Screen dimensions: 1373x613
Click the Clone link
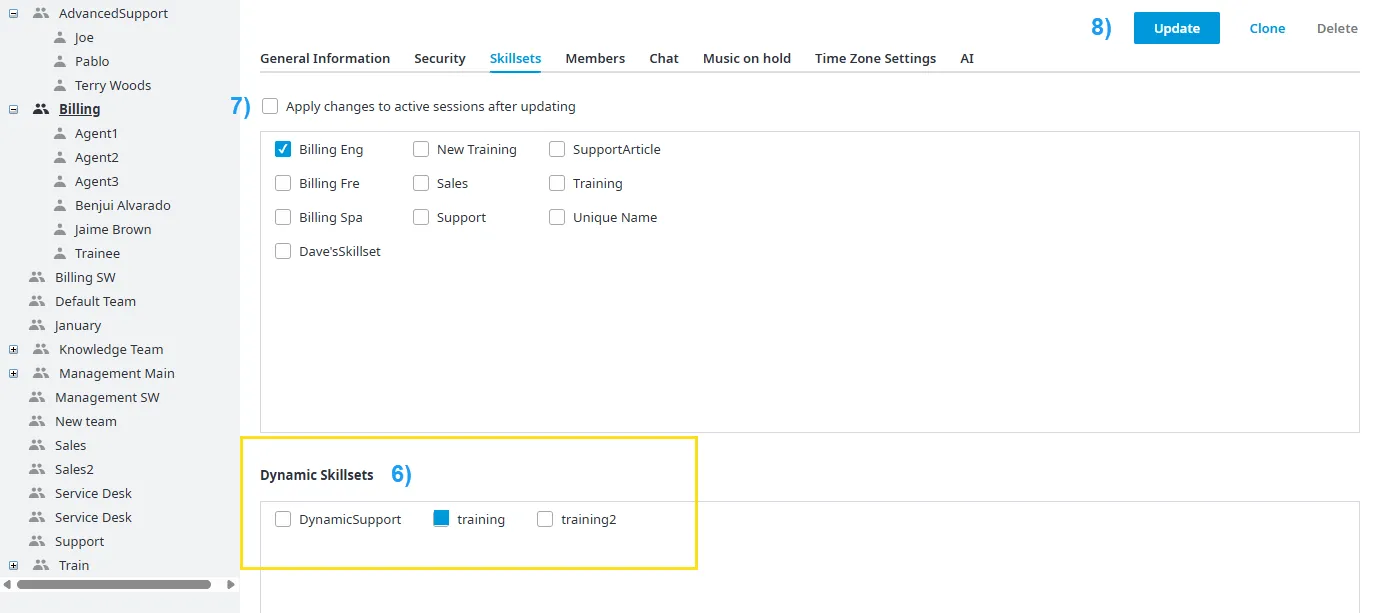pos(1267,28)
